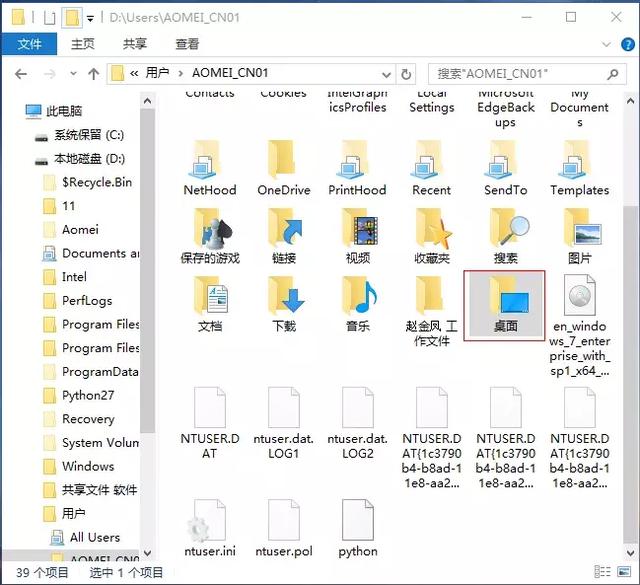Open recent locations dropdown arrow
Image resolution: width=640 pixels, height=585 pixels.
click(x=73, y=74)
